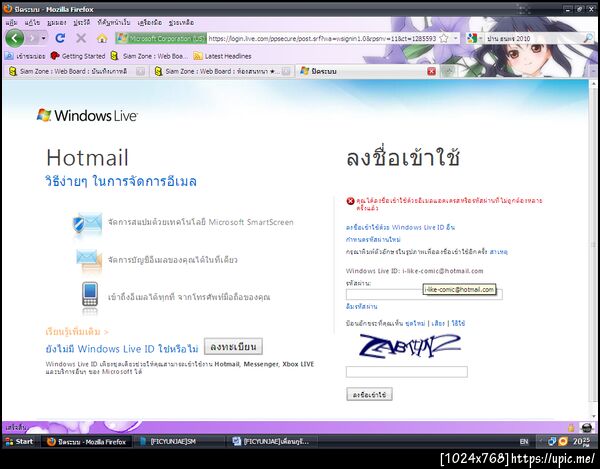600x469 pixels.
Task: Open the Windows Start button
Action: point(20,442)
